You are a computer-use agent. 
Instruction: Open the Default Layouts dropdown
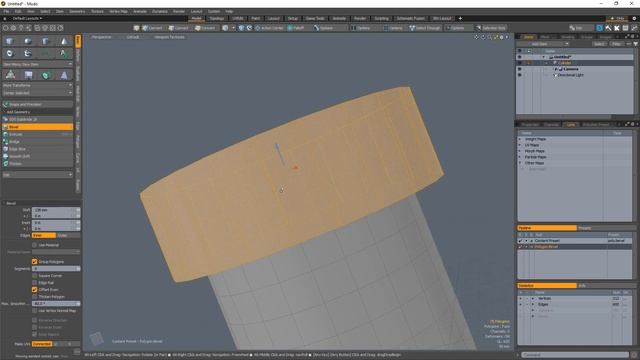27,18
